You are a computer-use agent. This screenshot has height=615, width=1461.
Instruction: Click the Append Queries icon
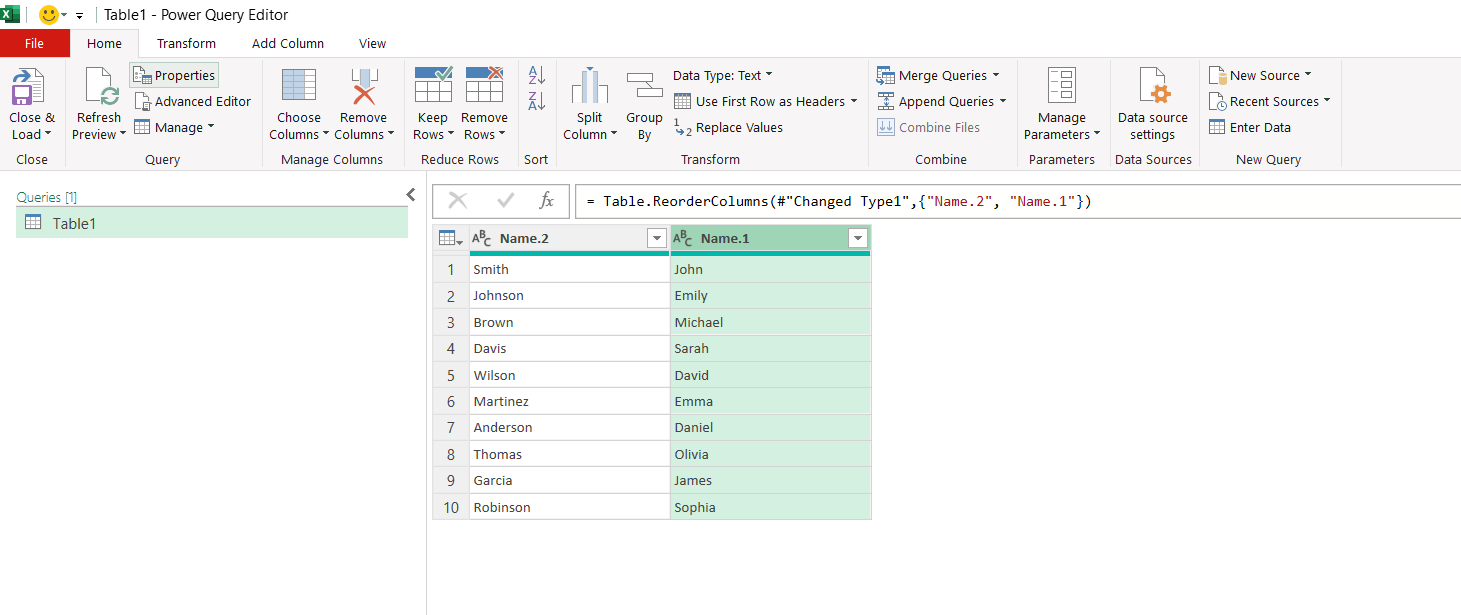point(885,101)
